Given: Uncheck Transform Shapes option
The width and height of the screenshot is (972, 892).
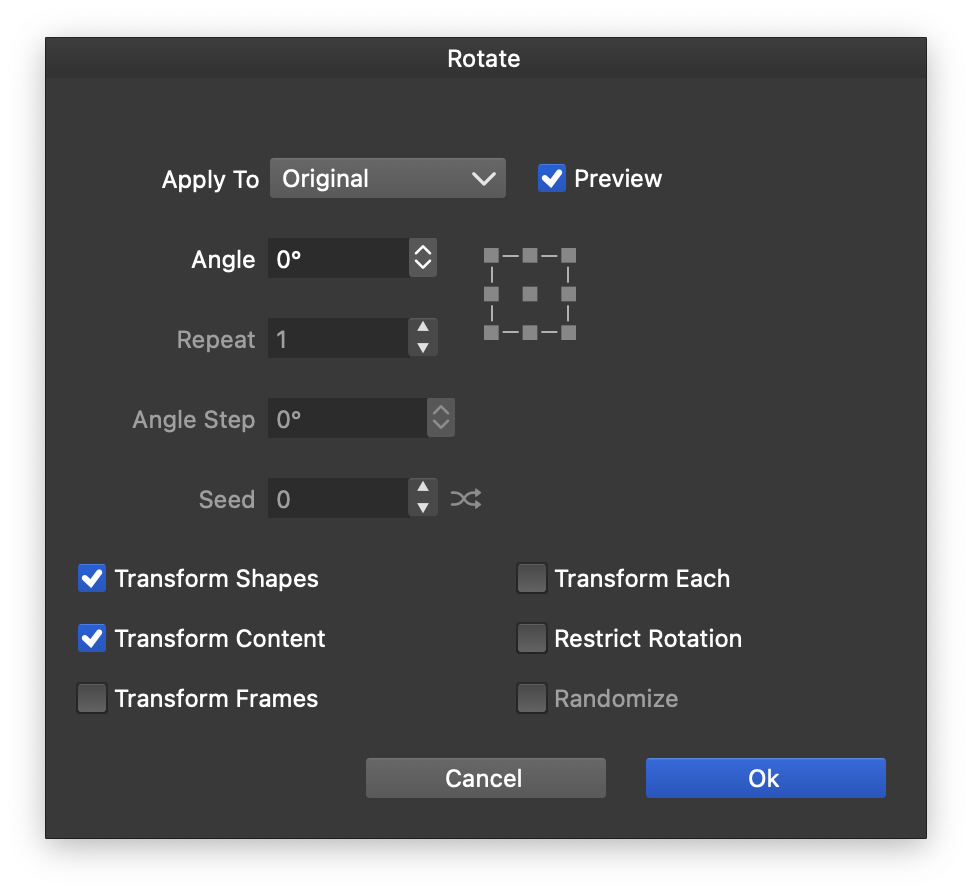Looking at the screenshot, I should (x=92, y=579).
